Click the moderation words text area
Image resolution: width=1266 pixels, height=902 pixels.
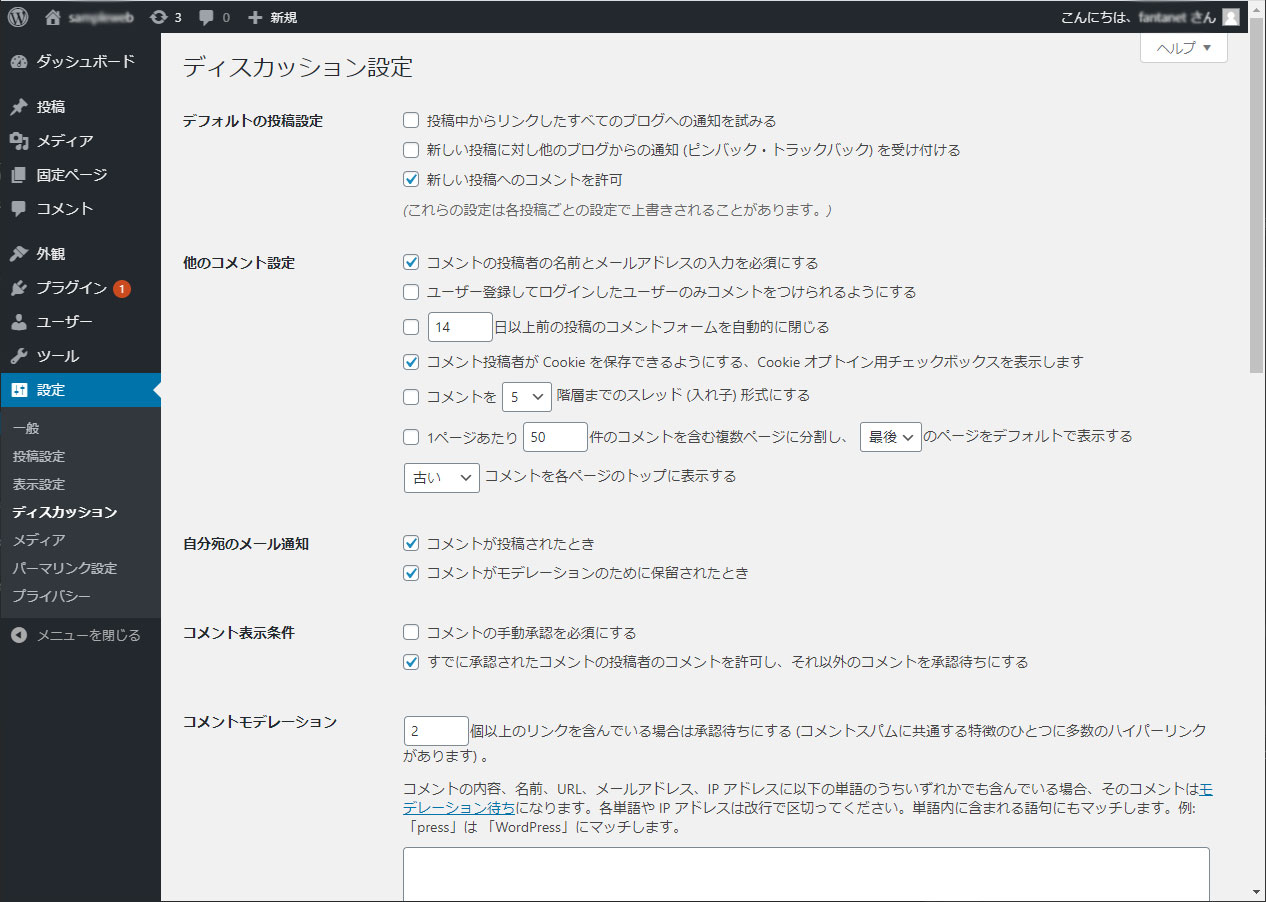(x=806, y=875)
